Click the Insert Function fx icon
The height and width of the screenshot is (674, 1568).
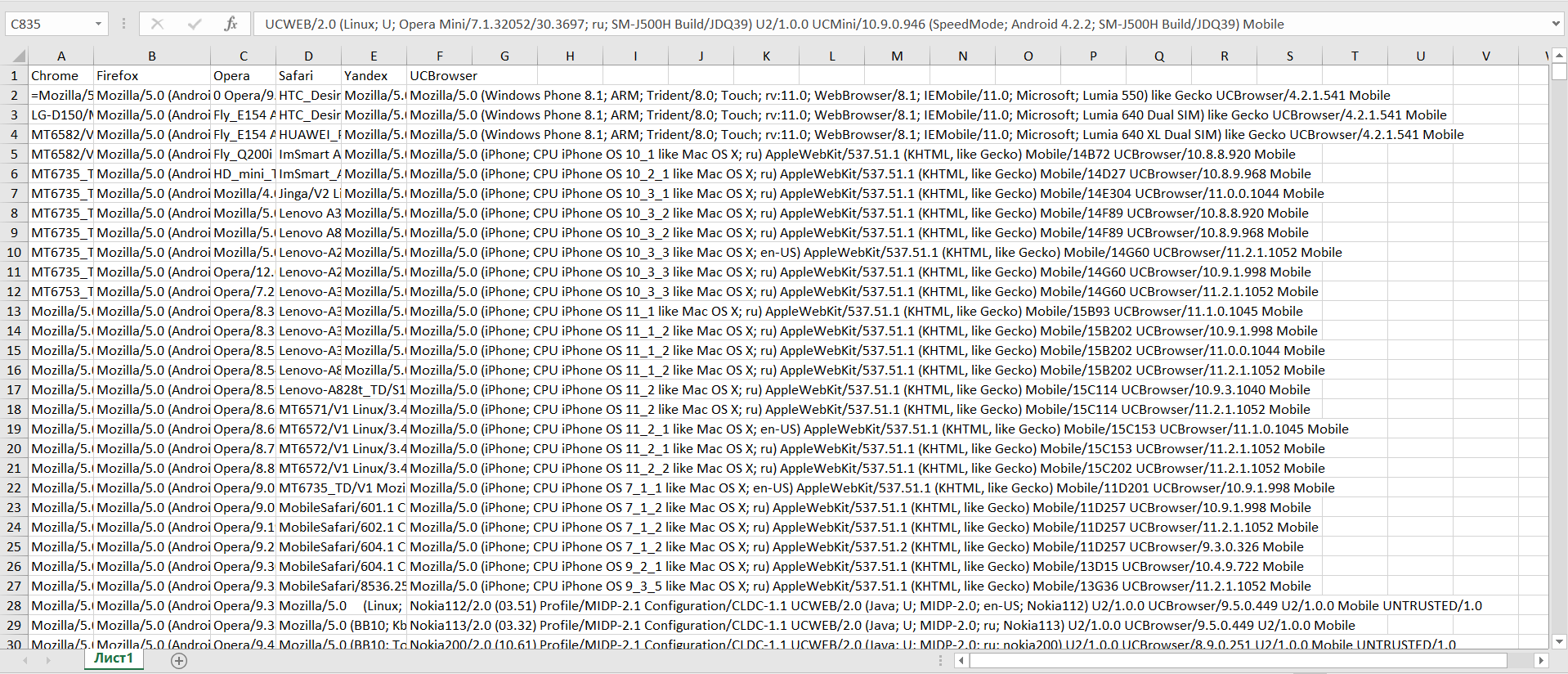coord(231,24)
